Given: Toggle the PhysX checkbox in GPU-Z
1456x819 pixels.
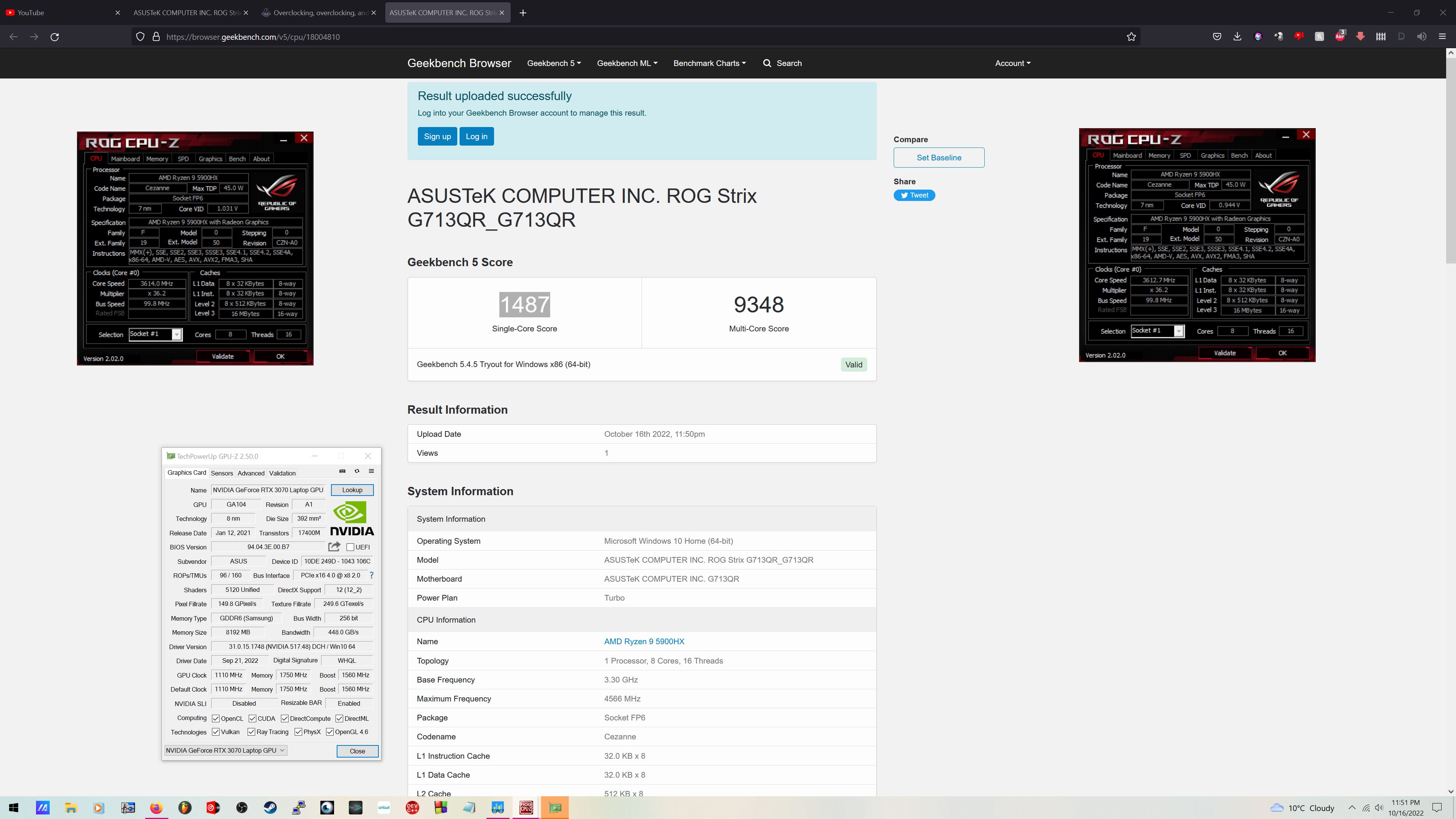Looking at the screenshot, I should tap(298, 732).
